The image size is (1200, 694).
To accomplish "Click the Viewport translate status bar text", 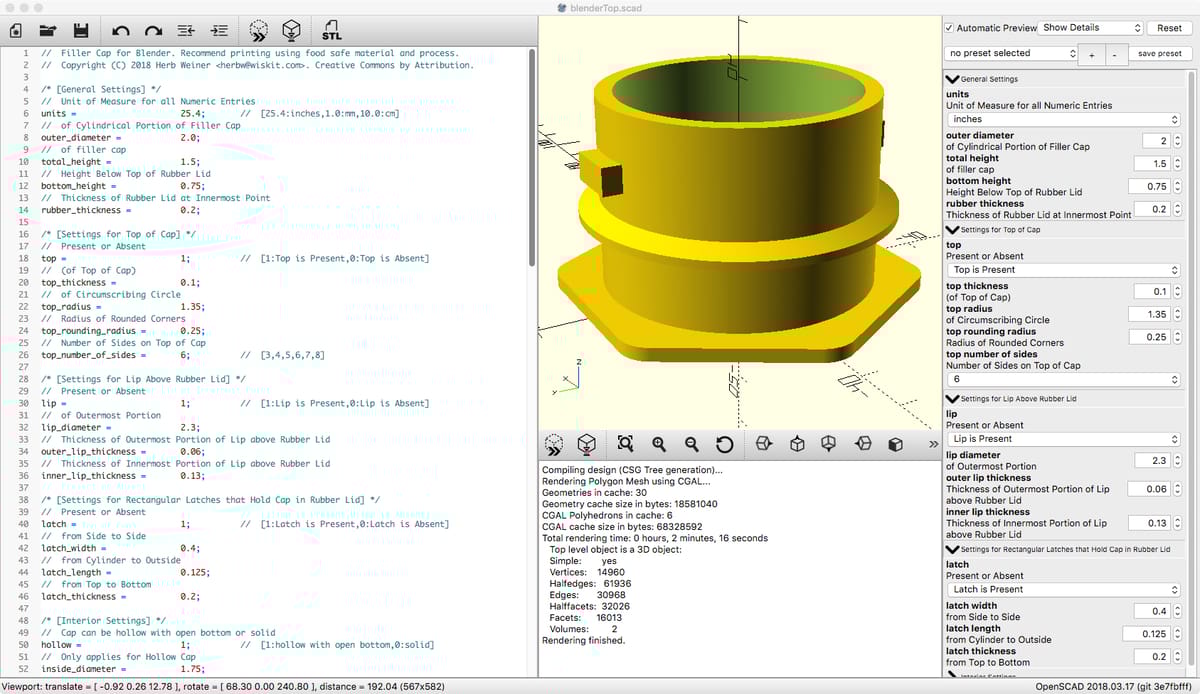I will coord(225,687).
